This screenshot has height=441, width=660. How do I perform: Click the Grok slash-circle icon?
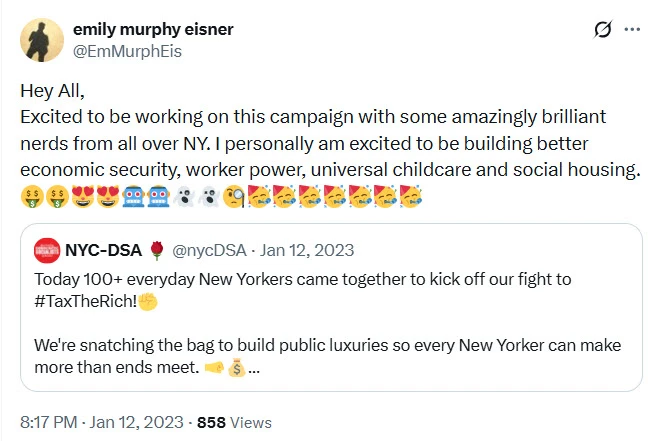coord(603,29)
